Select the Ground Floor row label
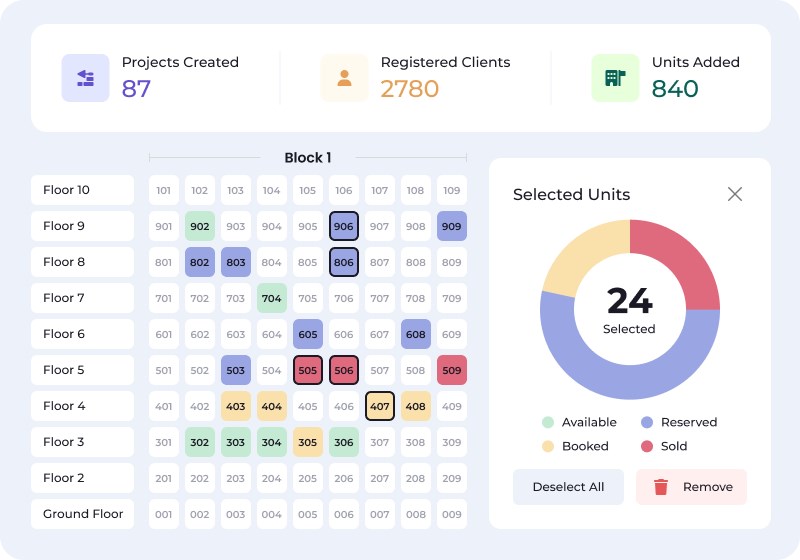Screen dimensions: 800x560 tap(82, 514)
